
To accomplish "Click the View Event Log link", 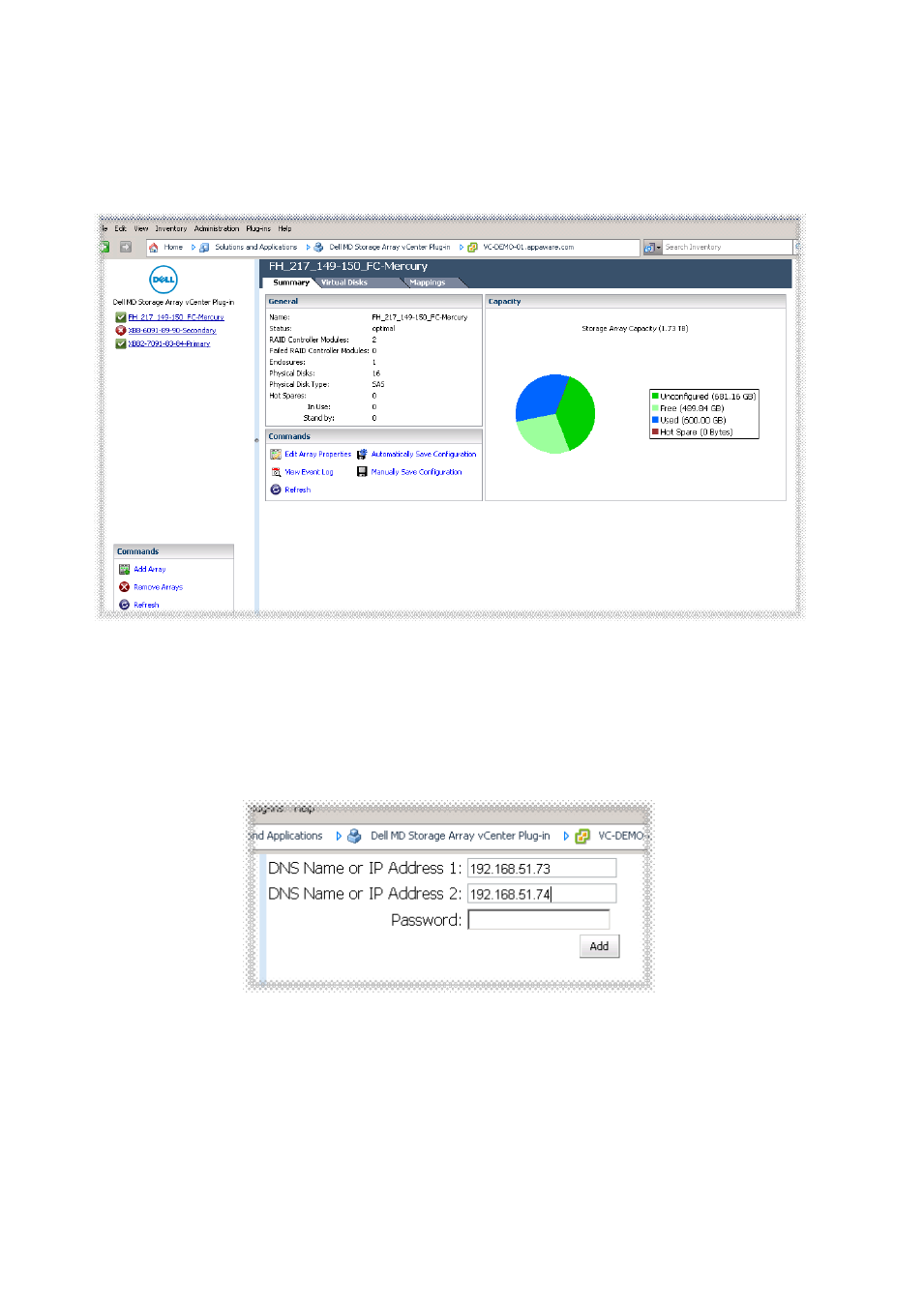I will 309,472.
